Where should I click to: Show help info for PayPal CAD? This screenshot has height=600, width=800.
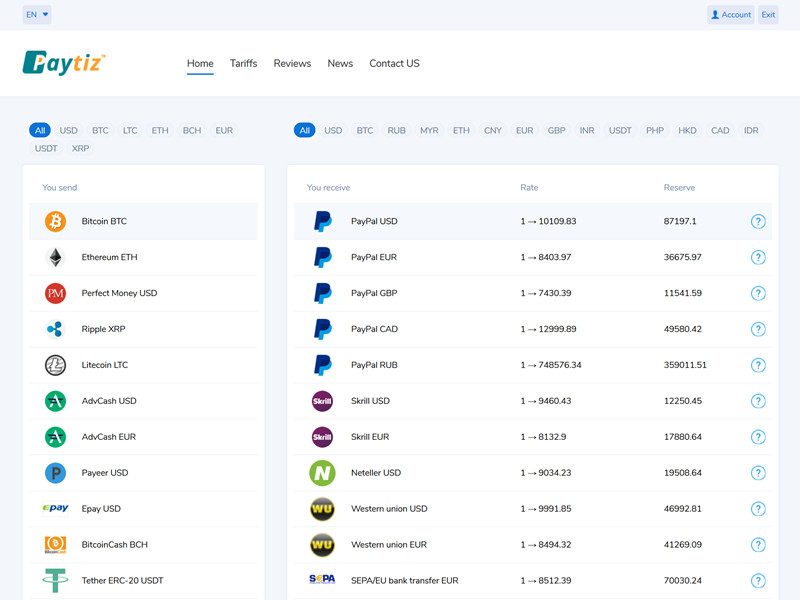[x=758, y=329]
